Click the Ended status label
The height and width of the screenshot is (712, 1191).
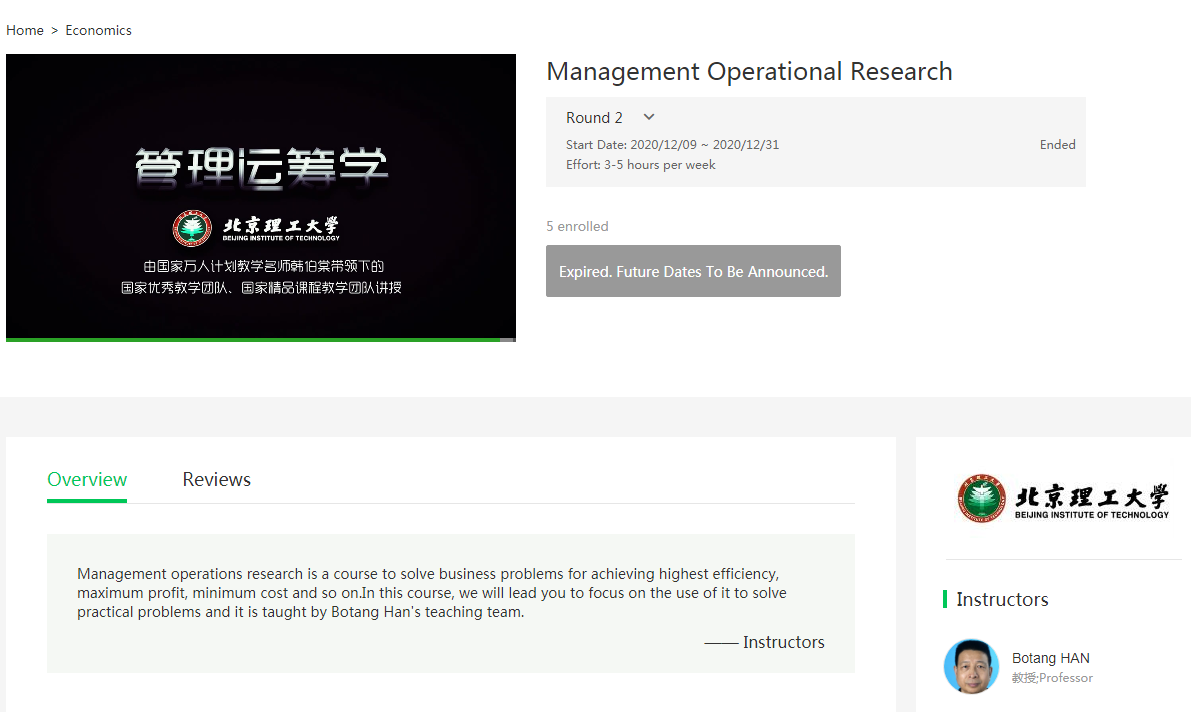coord(1057,145)
